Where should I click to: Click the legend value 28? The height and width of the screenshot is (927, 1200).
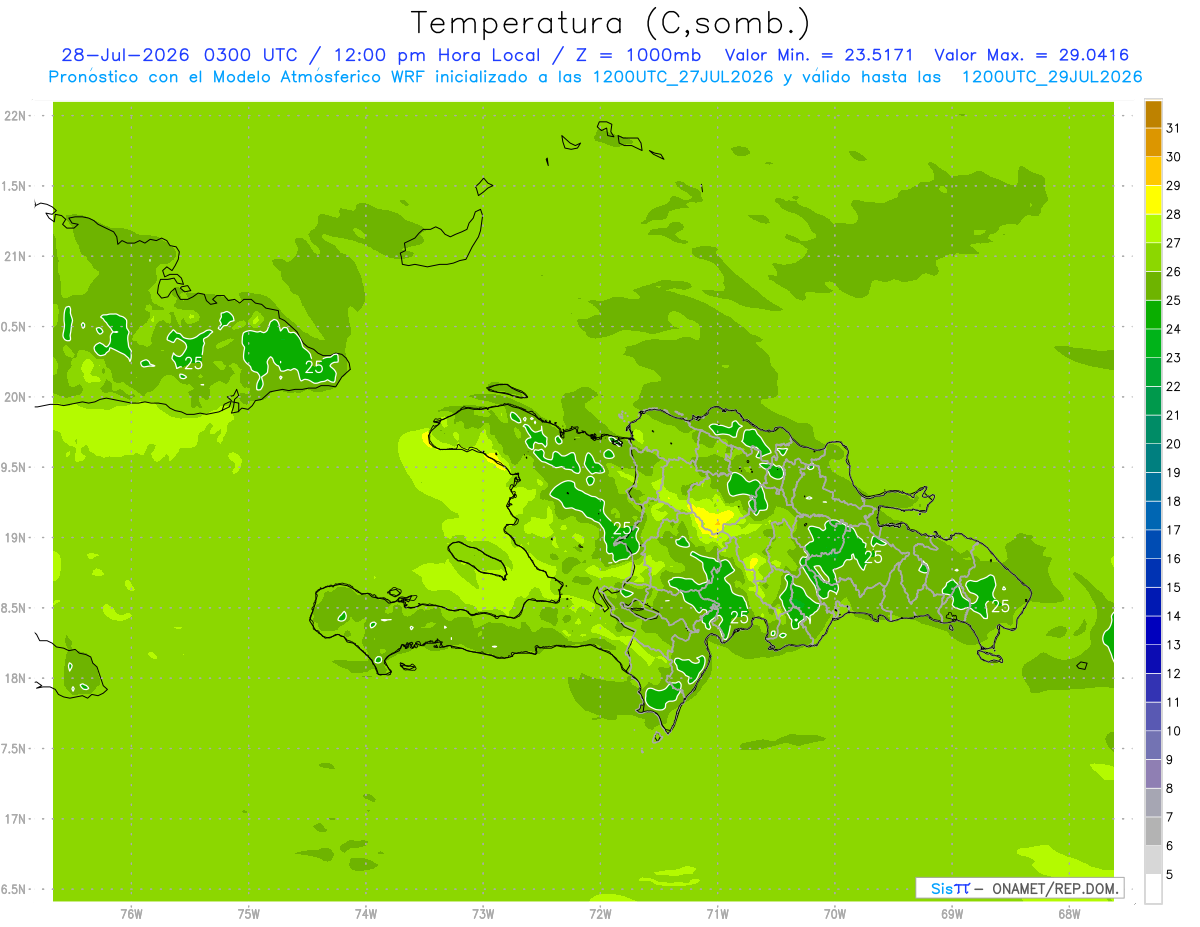click(x=1174, y=214)
